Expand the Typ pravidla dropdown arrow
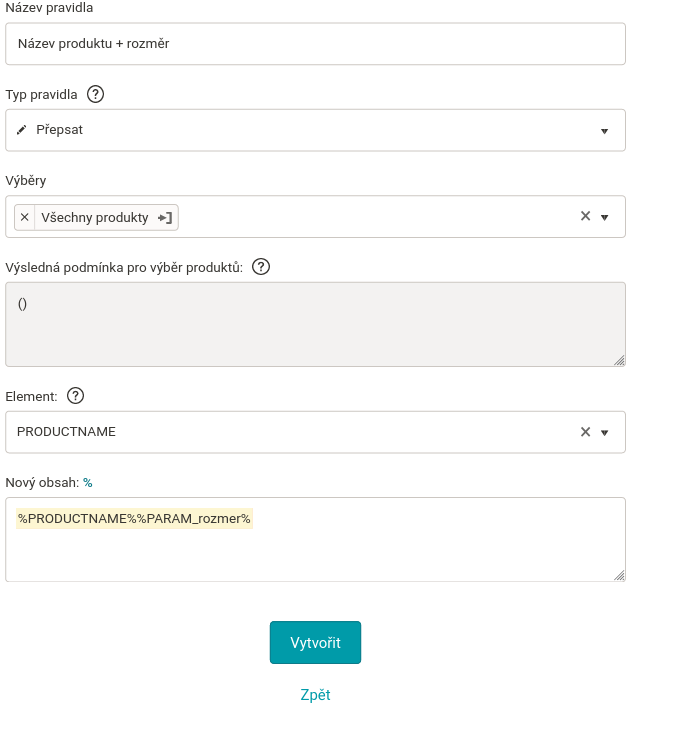This screenshot has width=691, height=744. pos(604,131)
